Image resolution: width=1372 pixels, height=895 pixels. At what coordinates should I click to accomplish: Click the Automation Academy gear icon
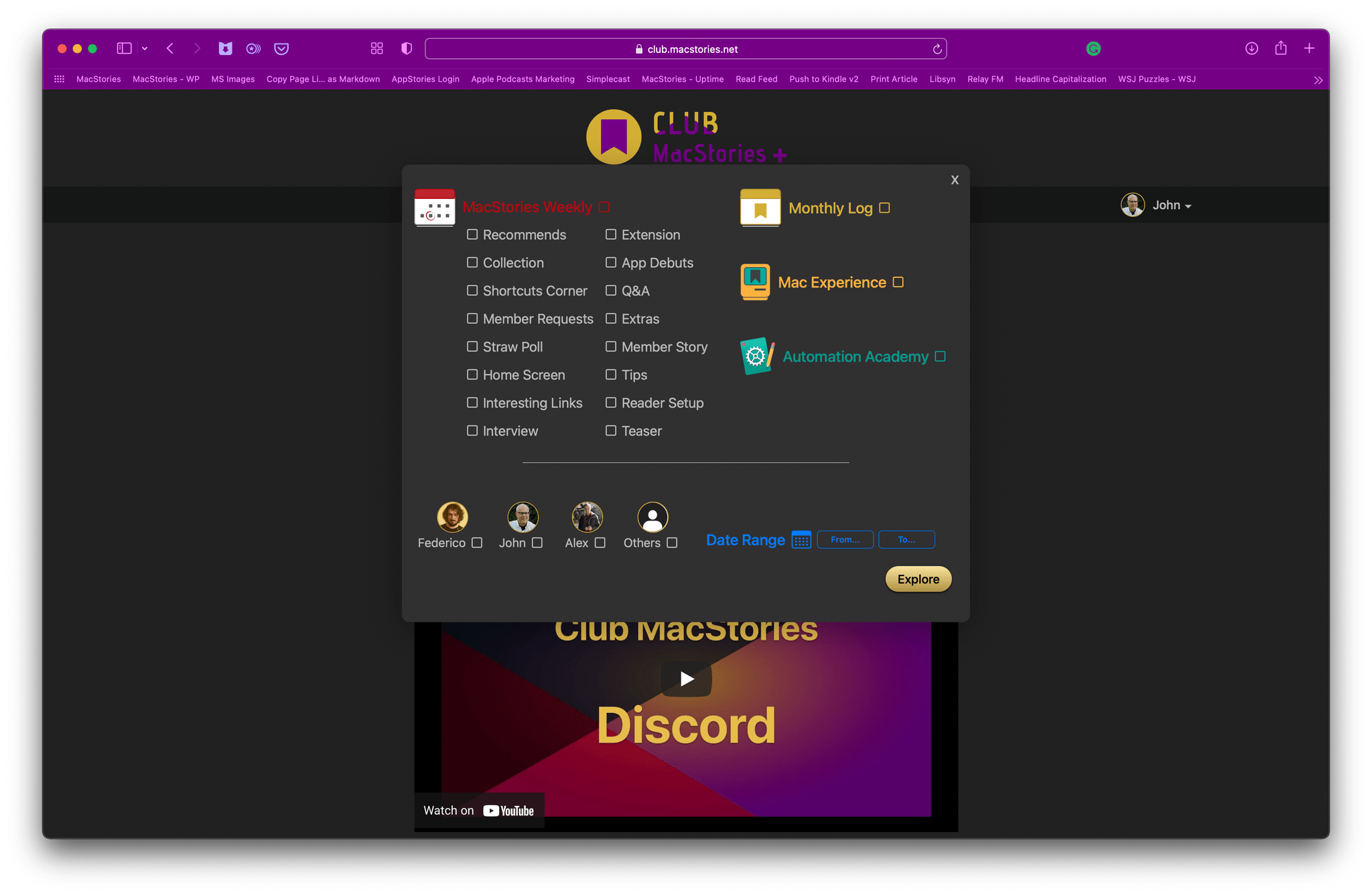757,356
